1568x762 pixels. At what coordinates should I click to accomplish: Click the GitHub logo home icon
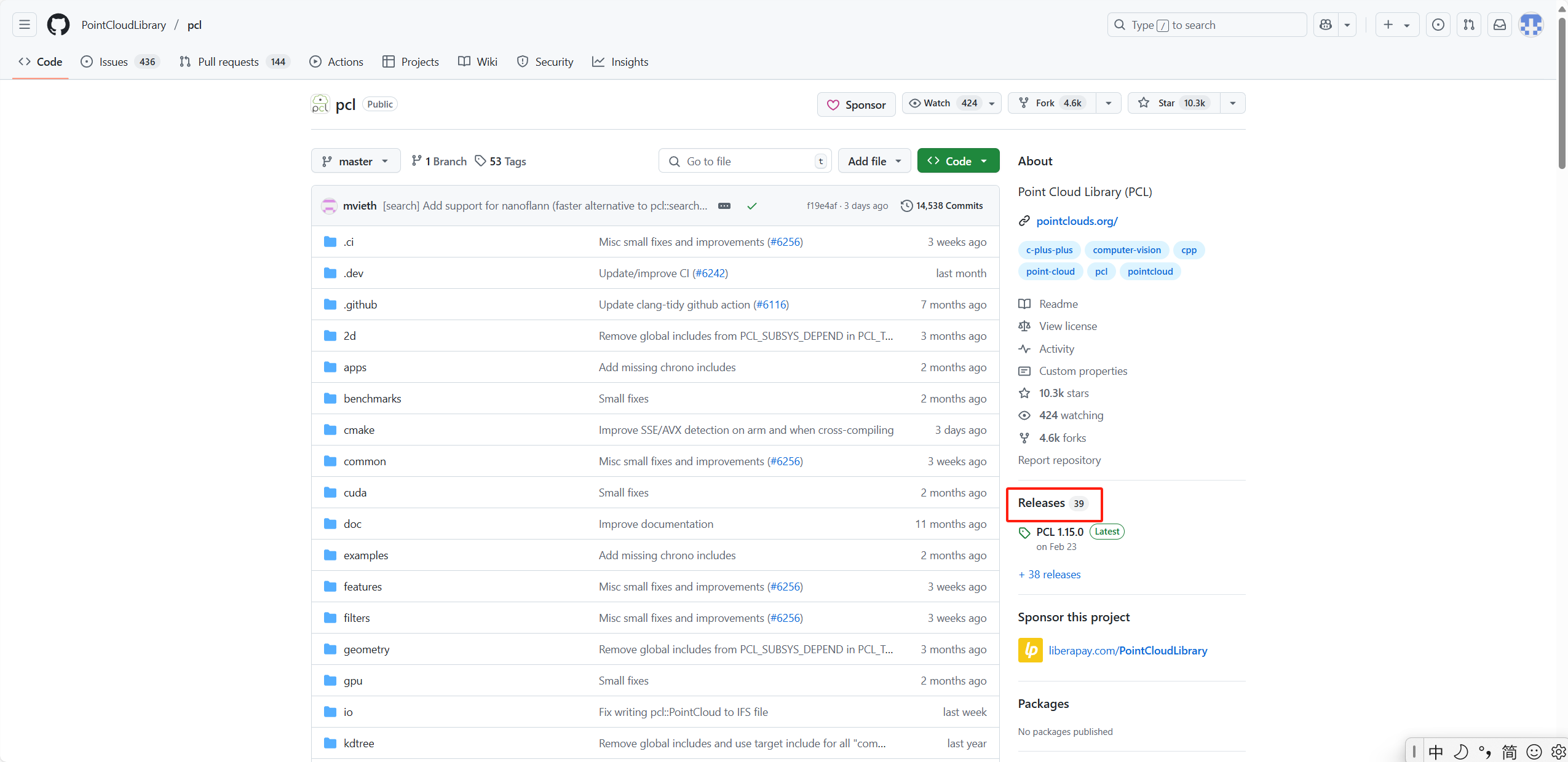(58, 25)
